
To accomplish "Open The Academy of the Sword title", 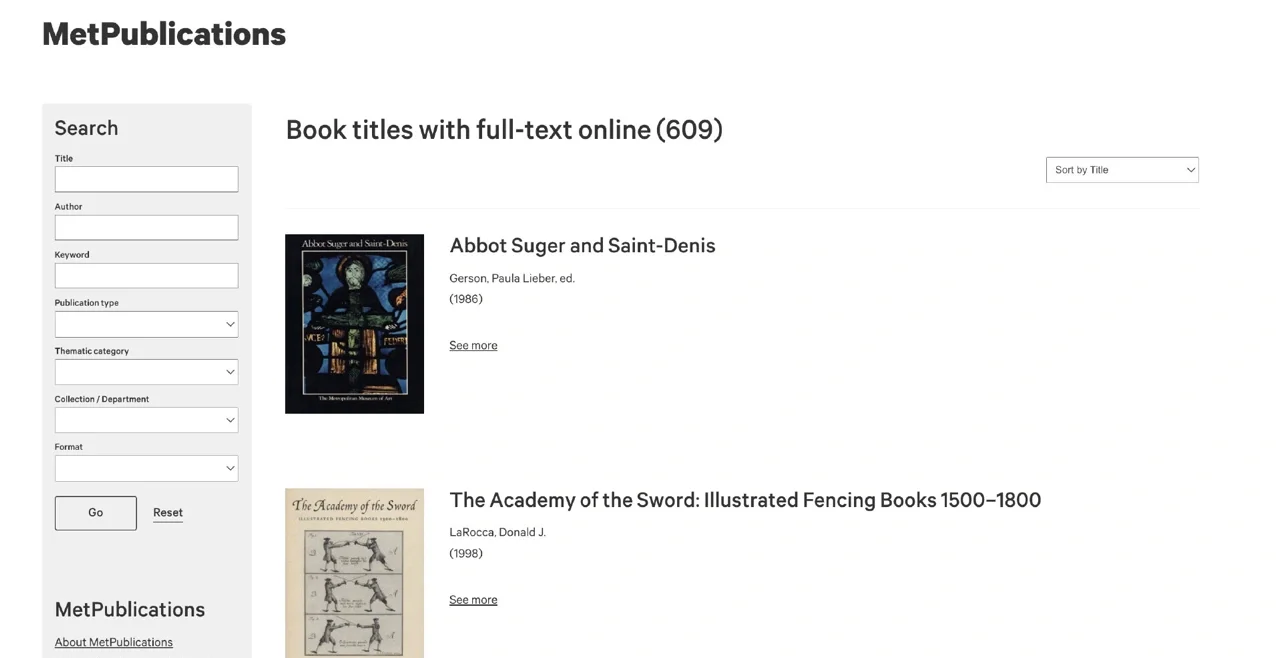I will 745,500.
